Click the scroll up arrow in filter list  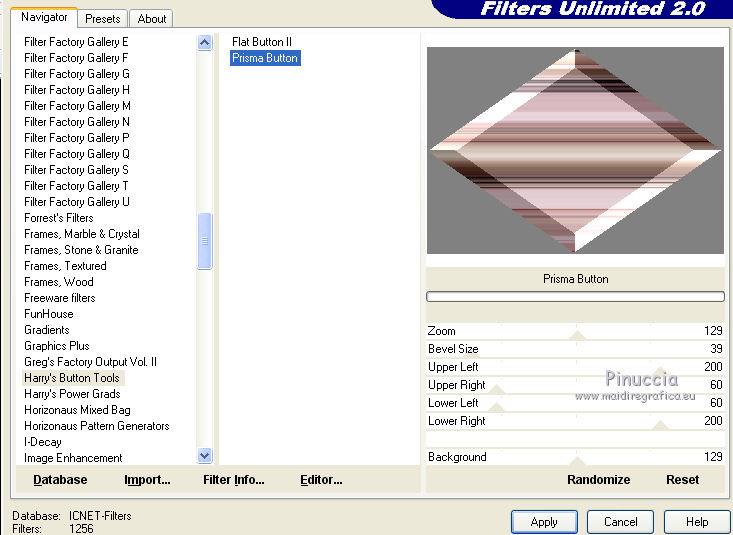point(204,43)
